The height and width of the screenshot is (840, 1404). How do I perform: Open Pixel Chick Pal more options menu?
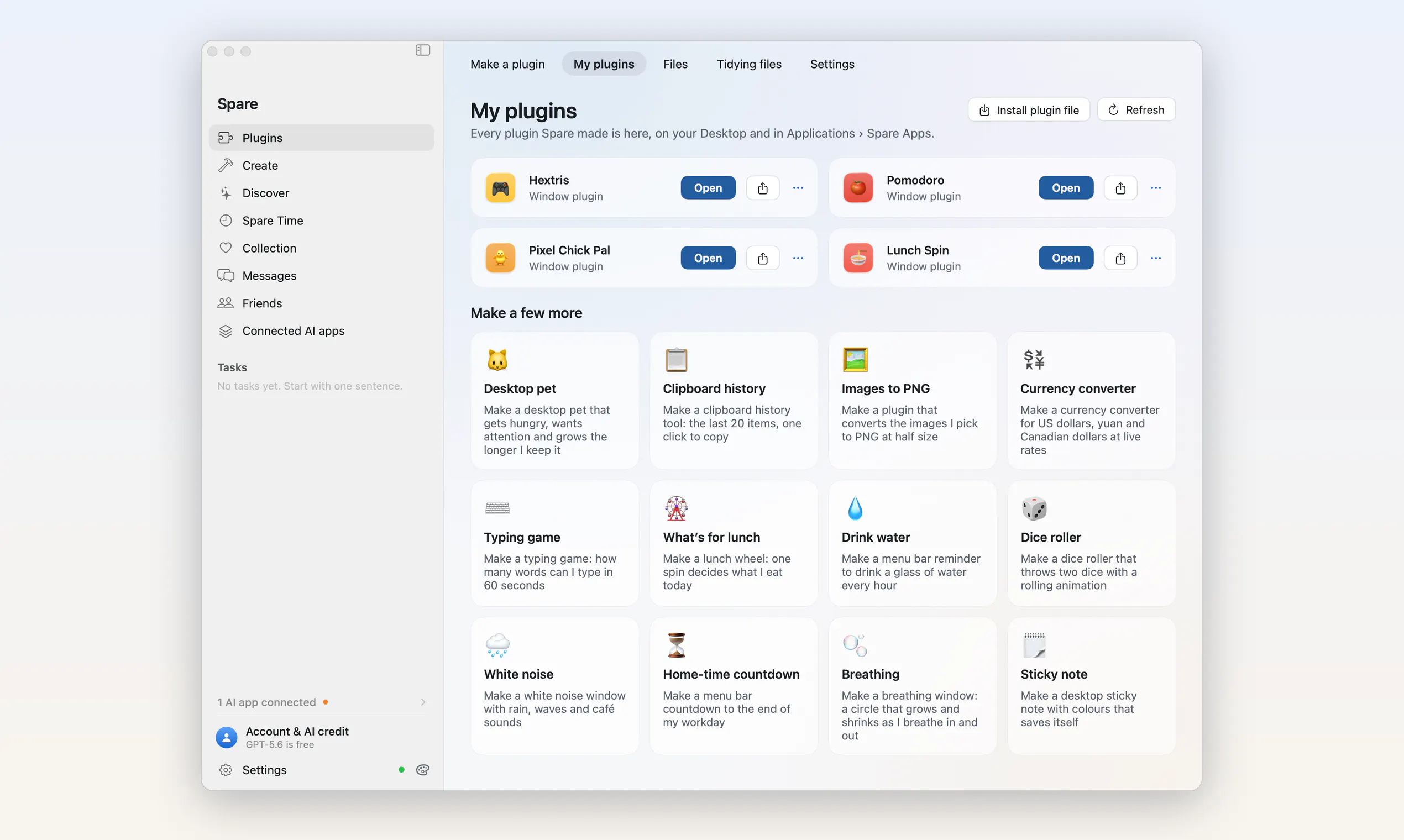[798, 258]
